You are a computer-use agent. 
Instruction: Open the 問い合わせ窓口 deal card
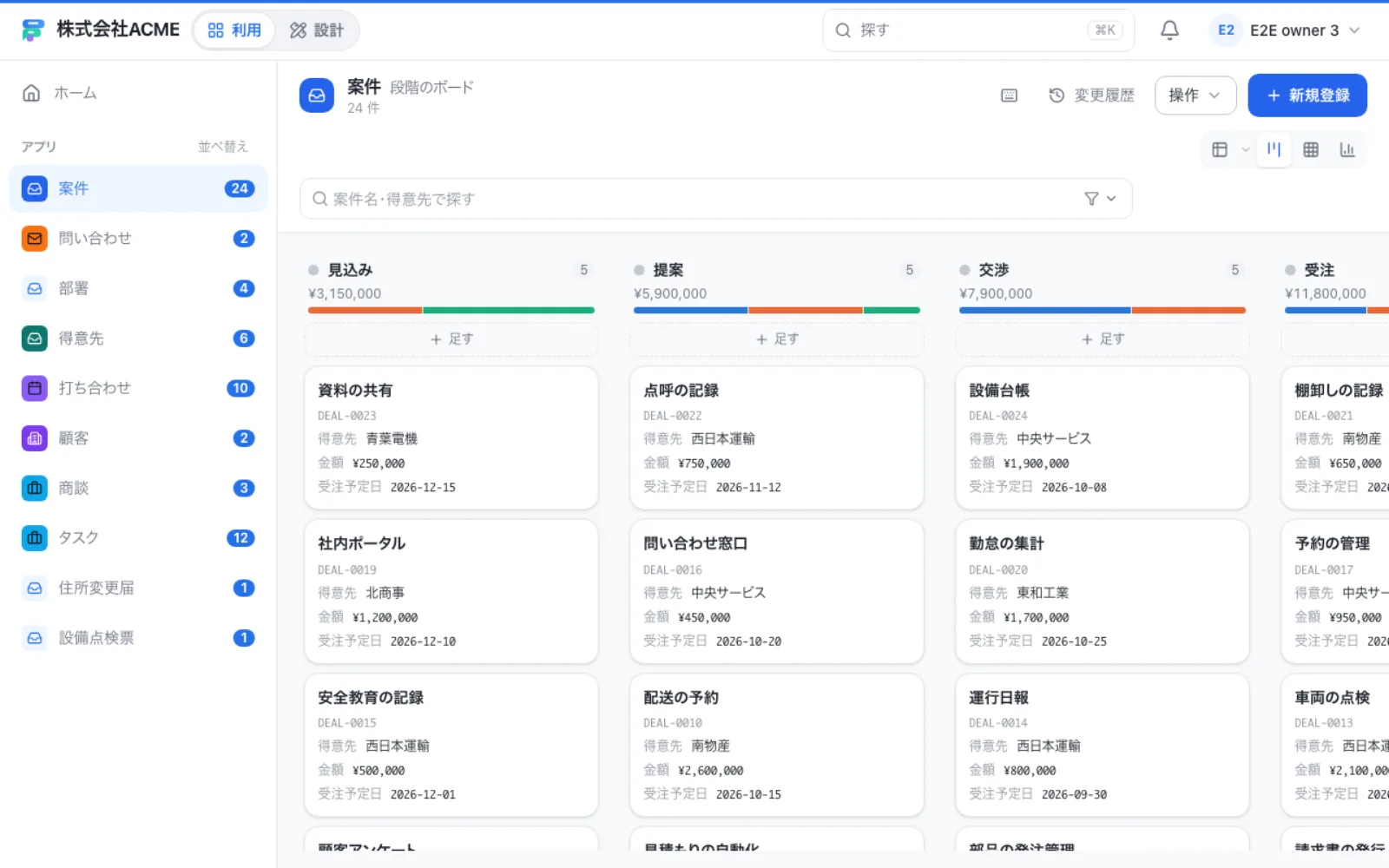point(777,592)
